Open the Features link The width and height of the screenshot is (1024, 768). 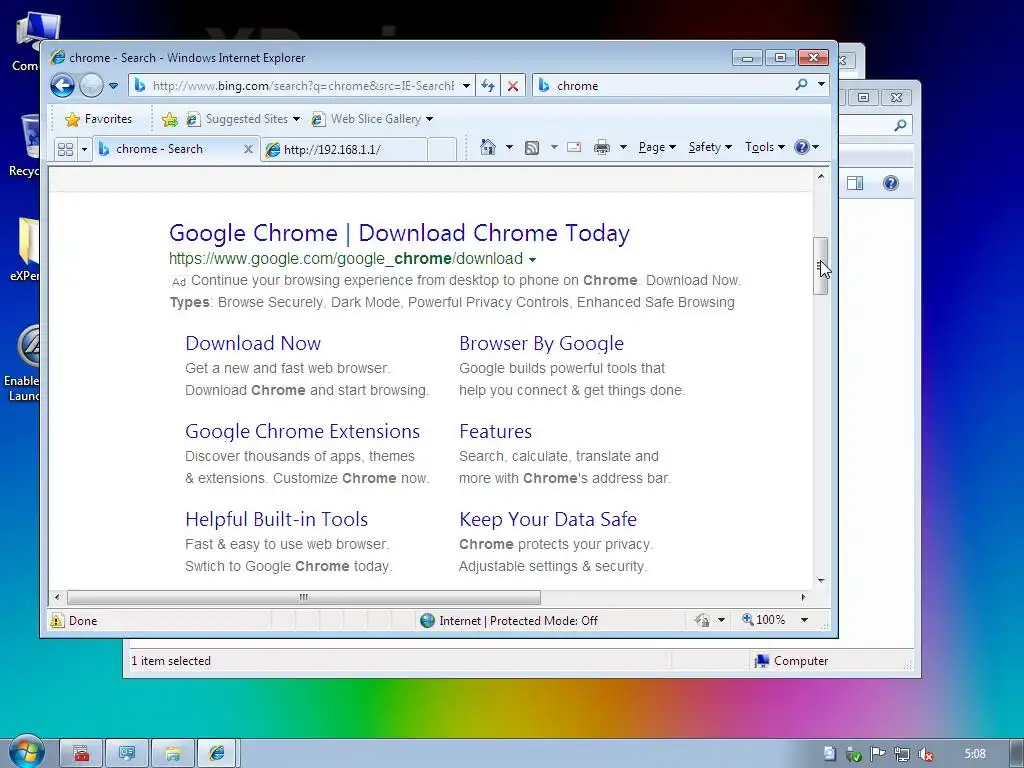click(x=495, y=432)
